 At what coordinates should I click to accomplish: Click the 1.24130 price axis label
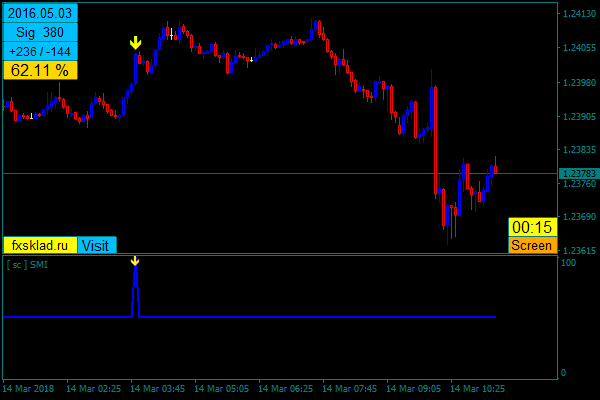(575, 14)
